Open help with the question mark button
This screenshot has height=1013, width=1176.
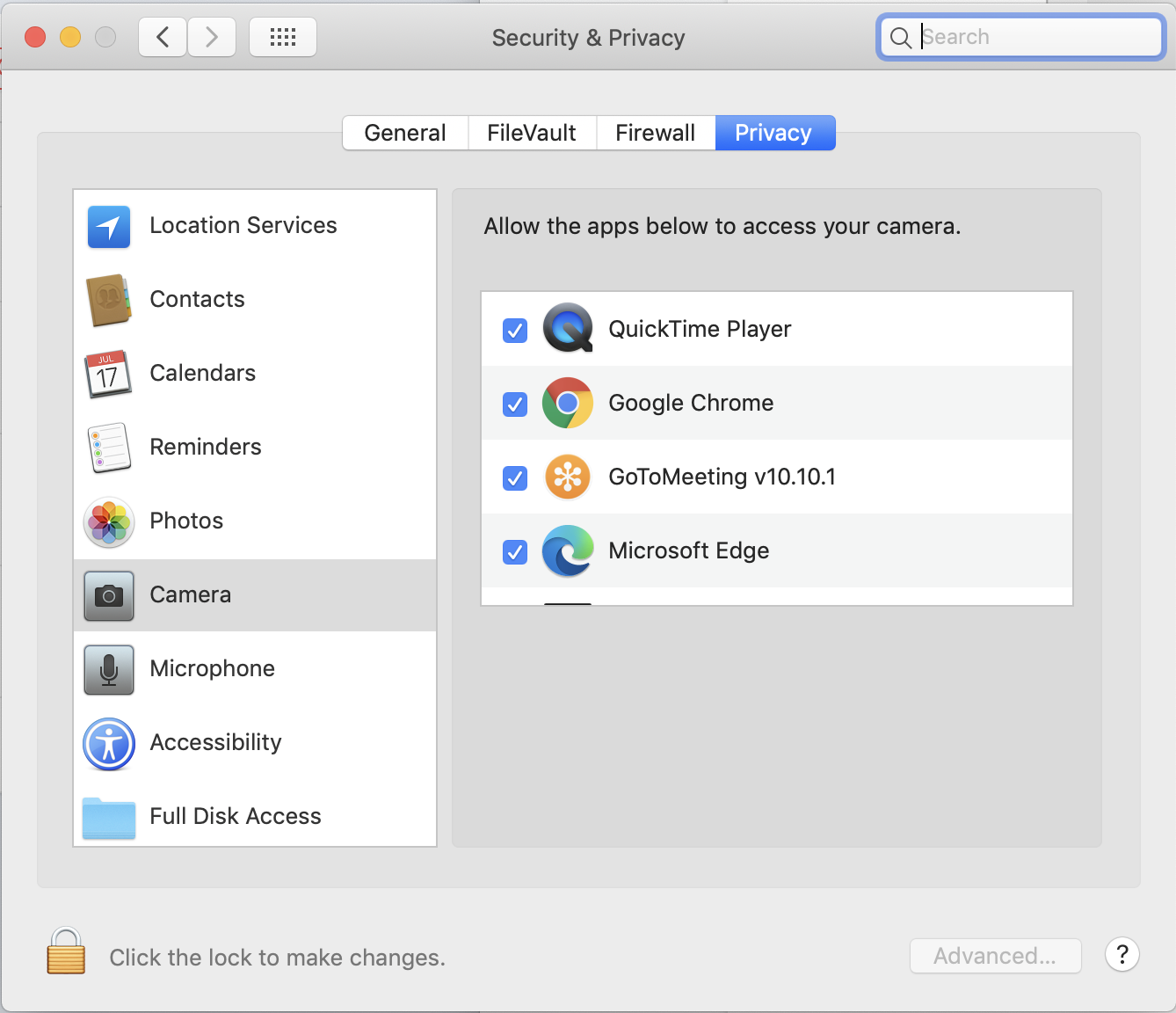pos(1122,954)
